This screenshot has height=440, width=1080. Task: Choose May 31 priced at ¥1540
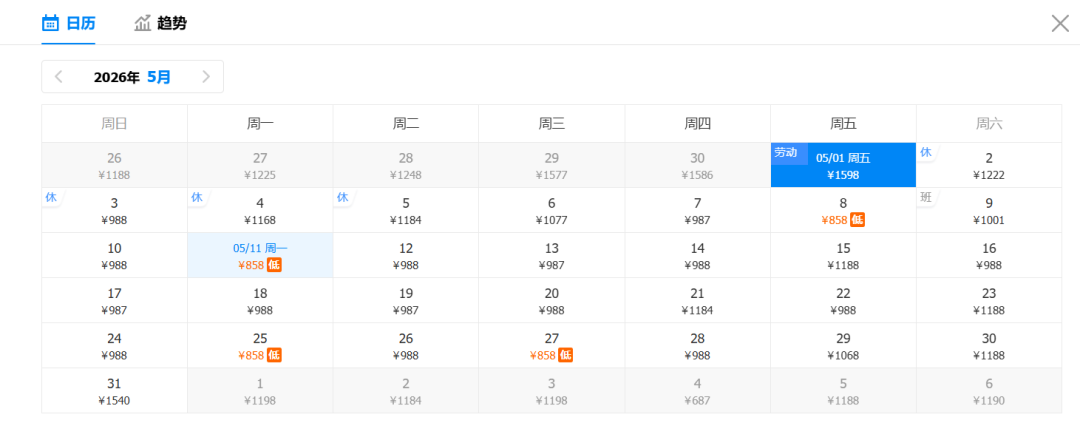tap(114, 391)
